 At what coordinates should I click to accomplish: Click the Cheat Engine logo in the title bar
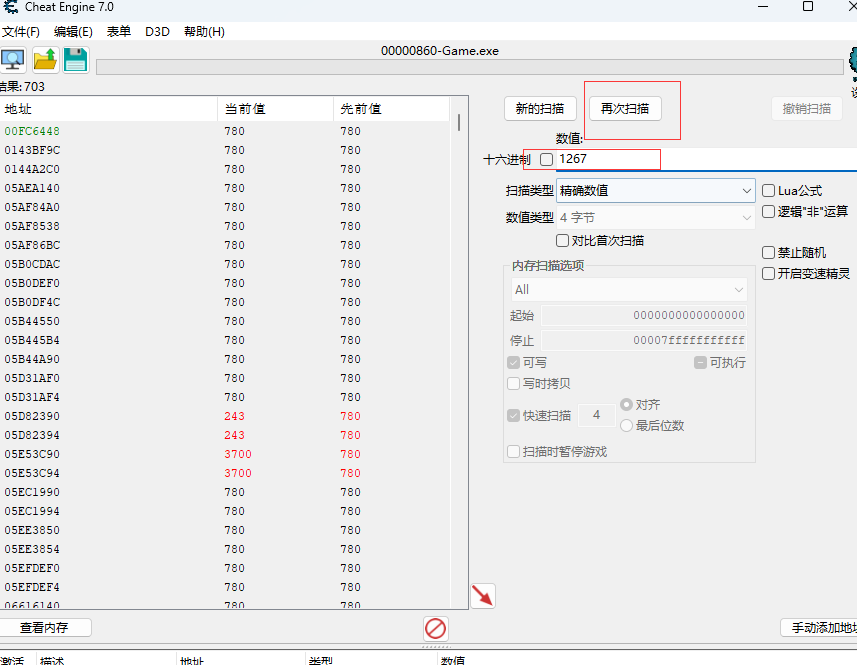(x=10, y=7)
